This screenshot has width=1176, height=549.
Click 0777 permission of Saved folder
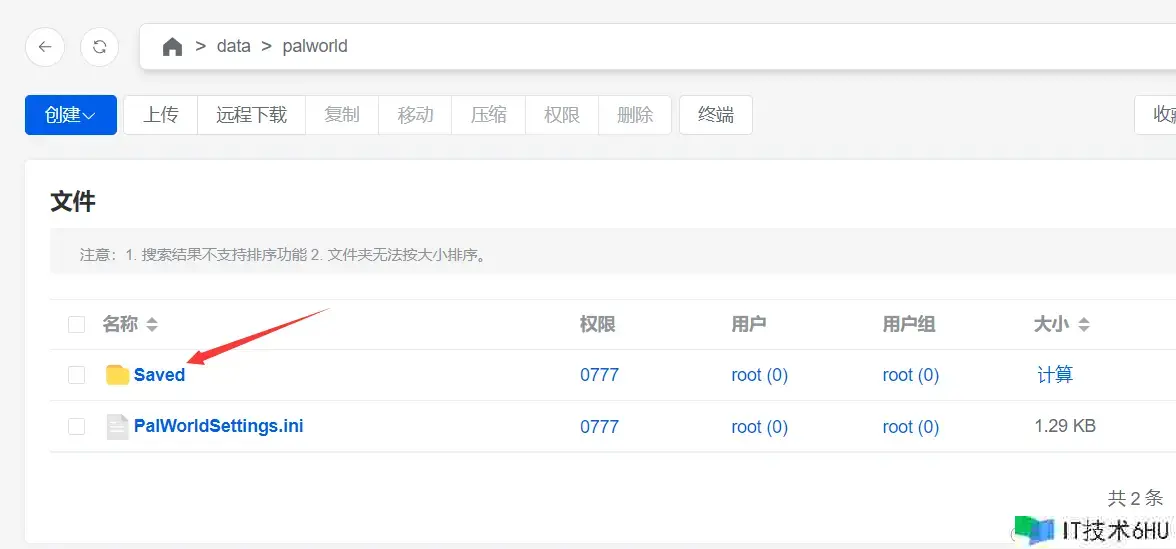(x=599, y=375)
